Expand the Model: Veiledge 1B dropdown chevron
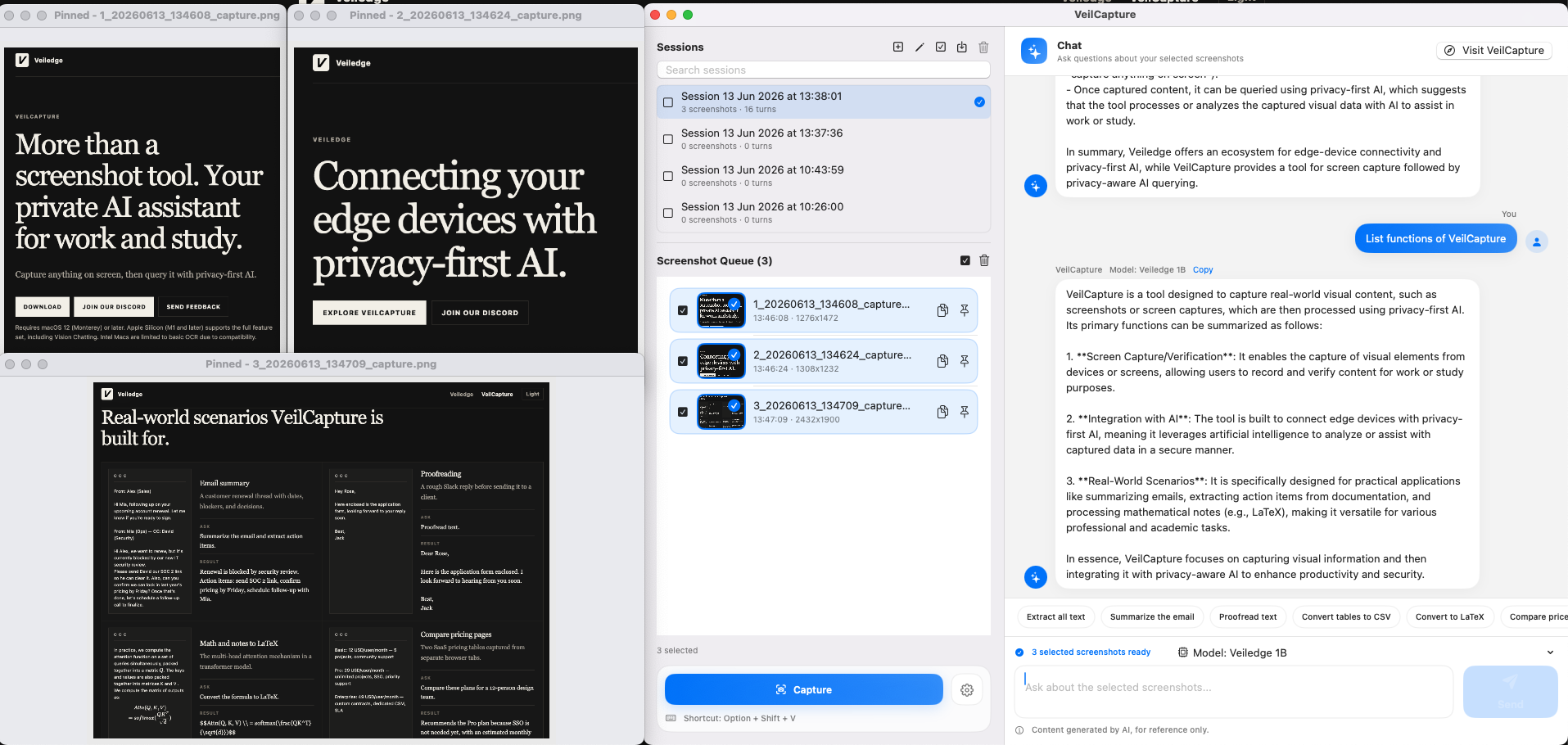 1550,652
